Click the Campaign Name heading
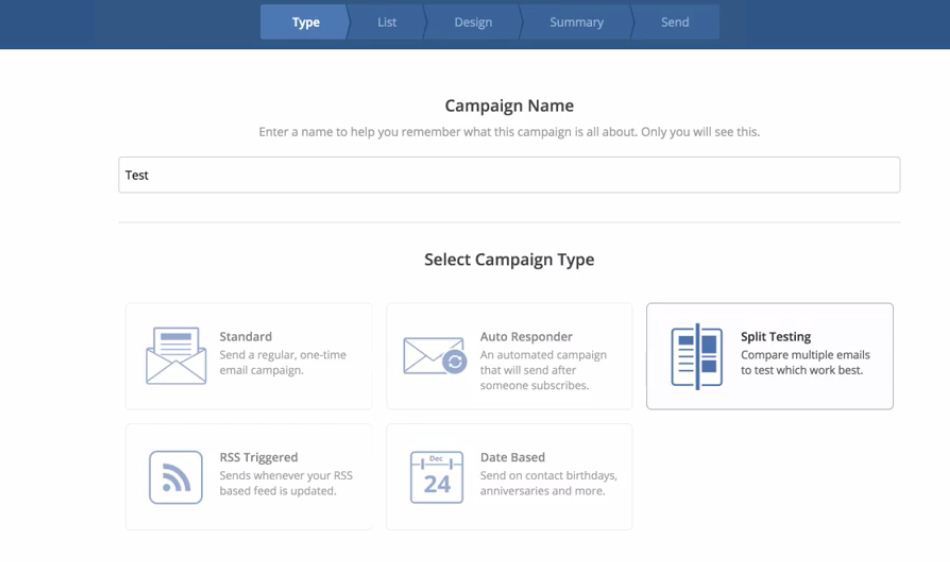The image size is (950, 562). [509, 105]
